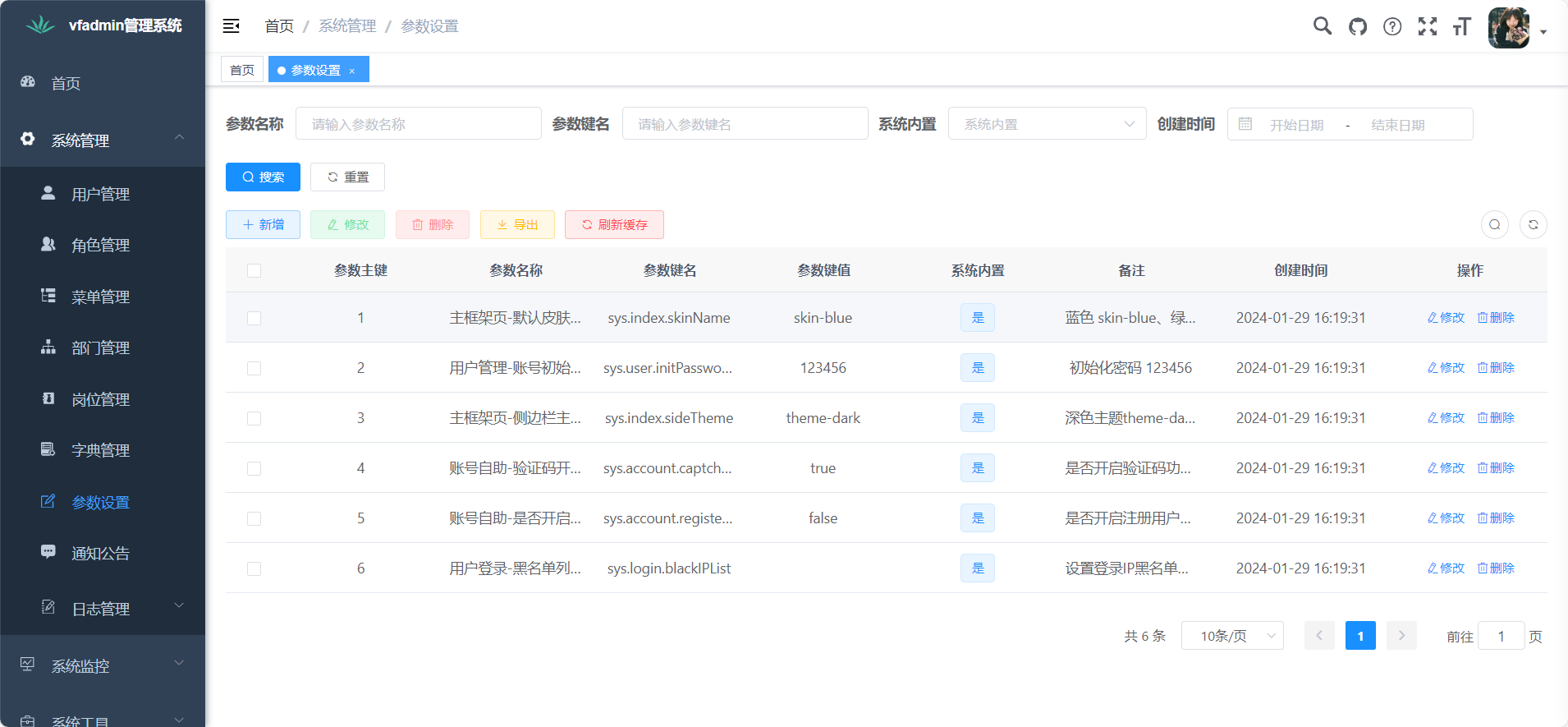
Task: Open the 10条/页 page size dropdown
Action: coord(1231,636)
